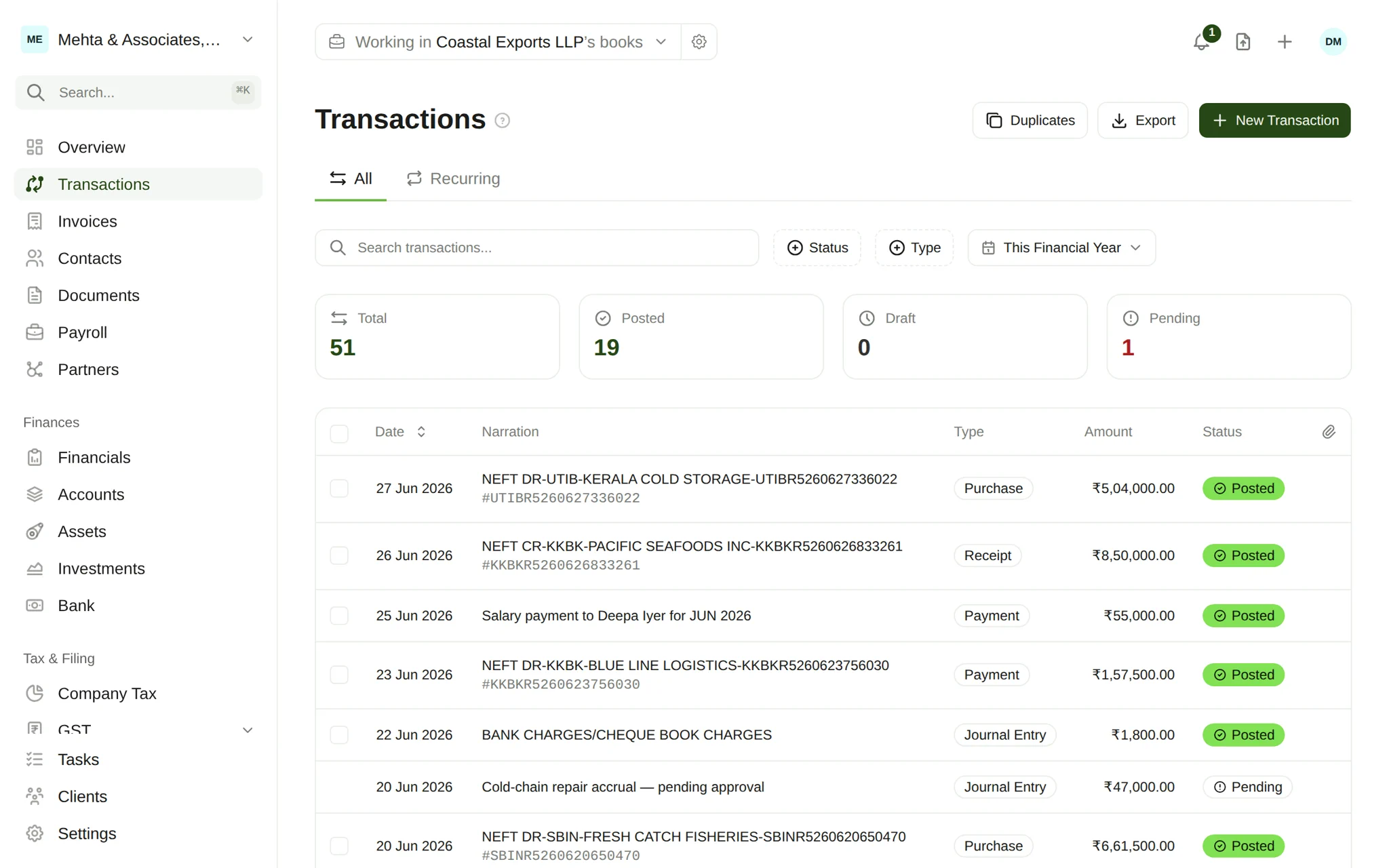Open the notifications bell
The height and width of the screenshot is (868, 1389).
[1201, 42]
